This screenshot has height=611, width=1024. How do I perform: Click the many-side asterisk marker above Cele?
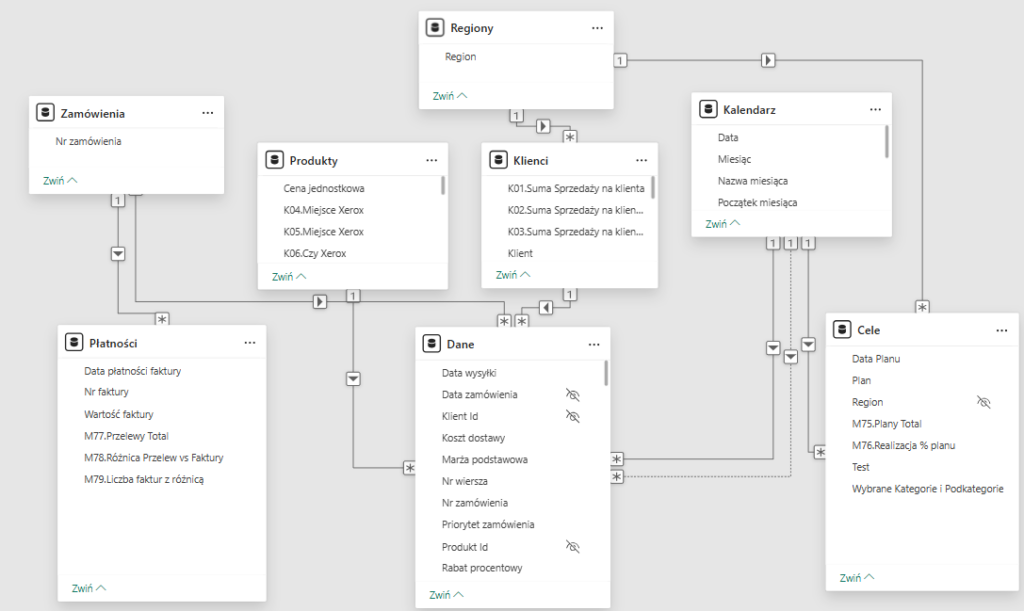tap(922, 307)
